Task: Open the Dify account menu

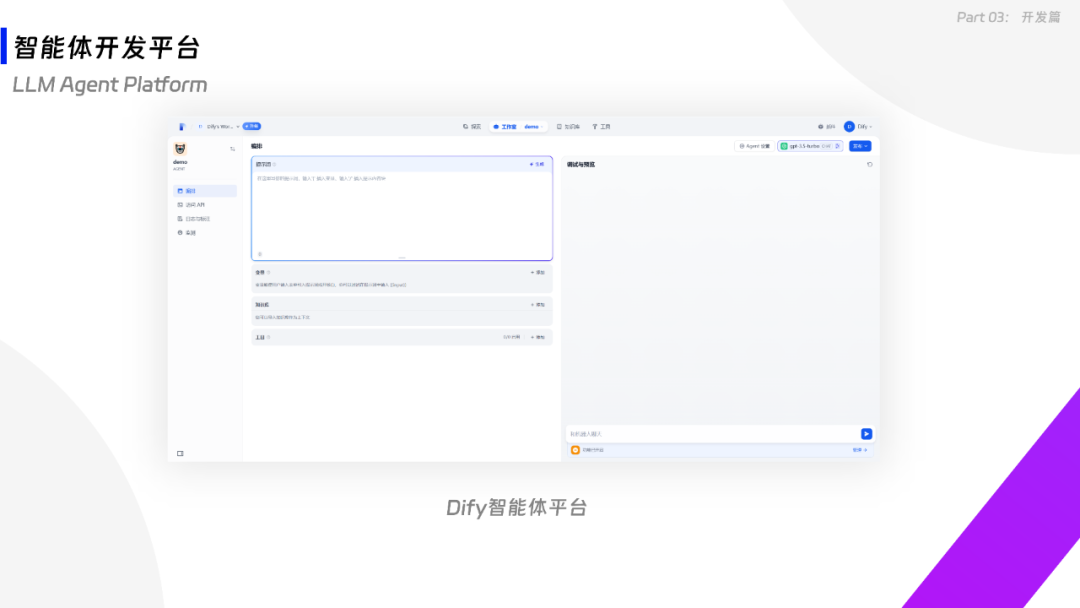Action: coord(864,127)
